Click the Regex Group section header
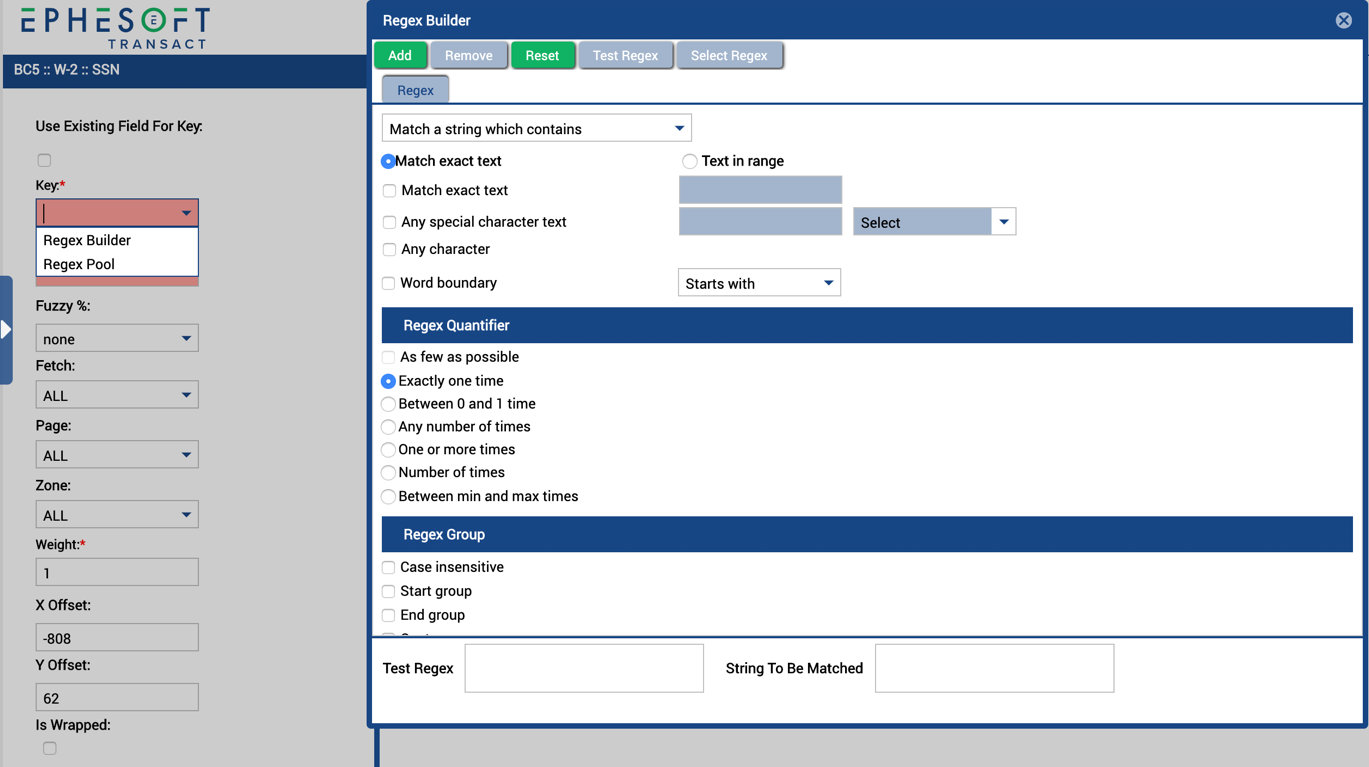Image resolution: width=1369 pixels, height=767 pixels. tap(867, 534)
